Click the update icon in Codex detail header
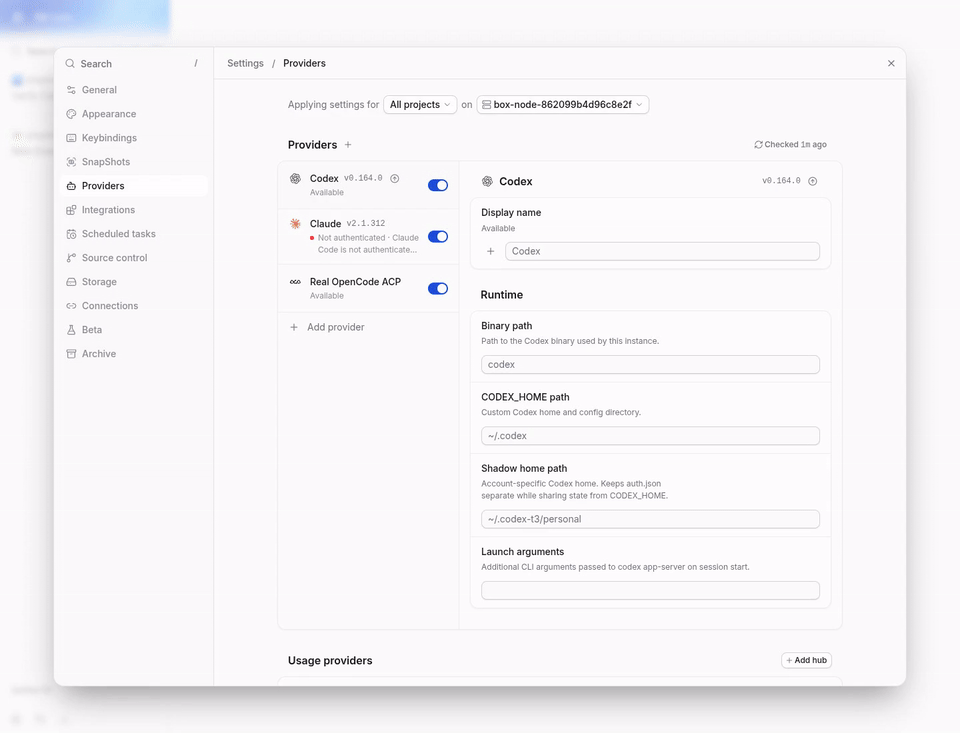This screenshot has width=960, height=733. 812,181
